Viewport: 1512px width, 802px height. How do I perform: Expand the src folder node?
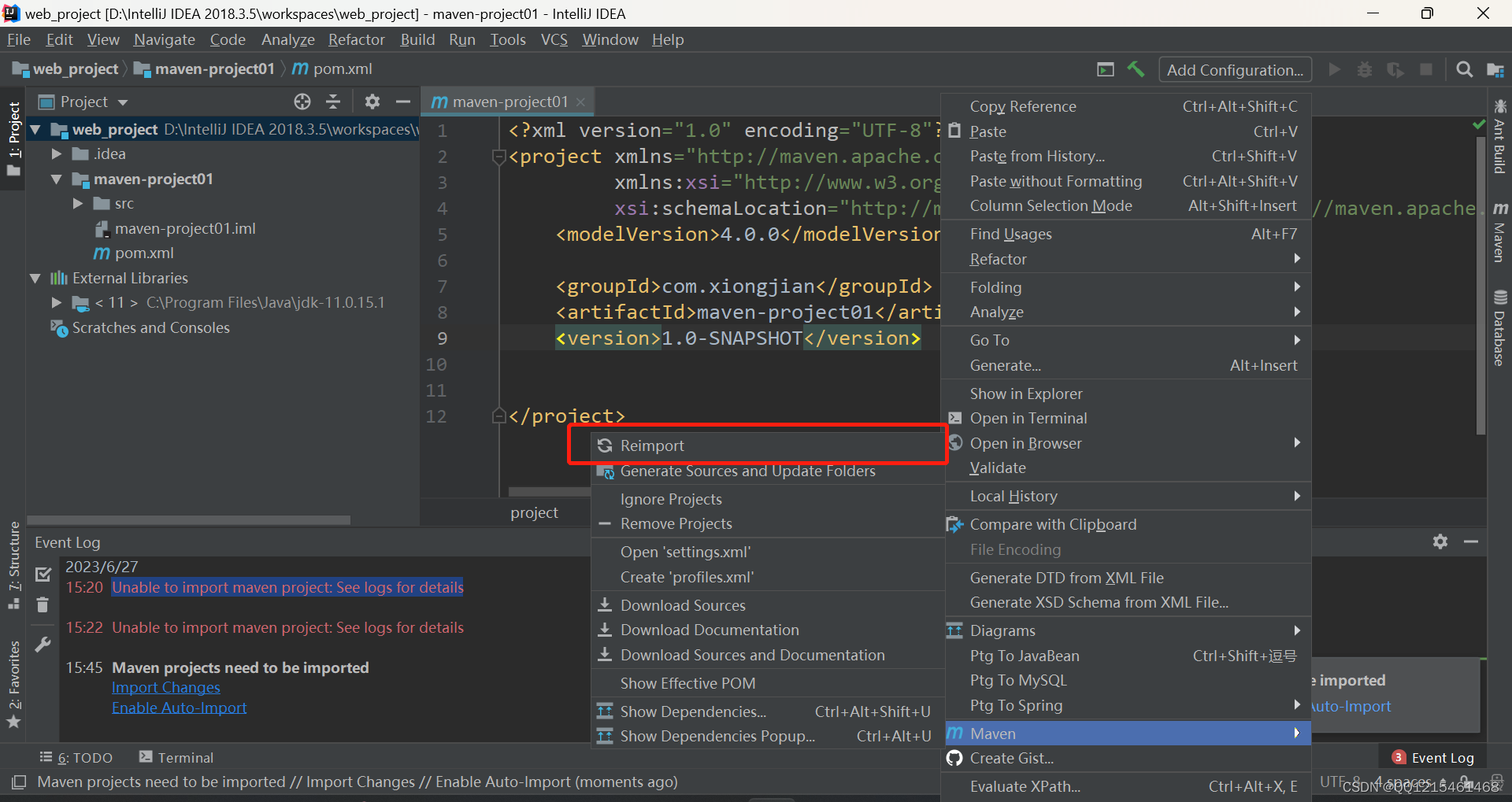pyautogui.click(x=78, y=204)
